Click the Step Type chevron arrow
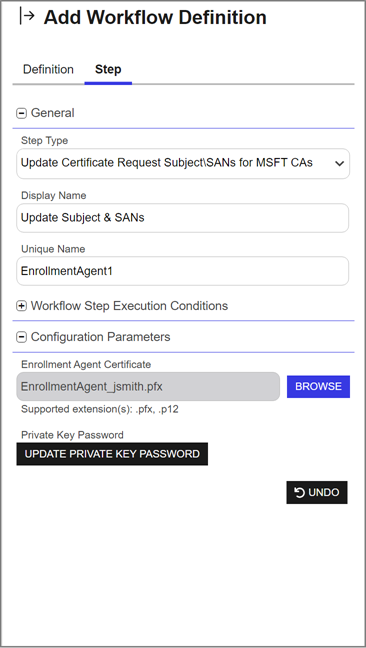 pyautogui.click(x=339, y=164)
